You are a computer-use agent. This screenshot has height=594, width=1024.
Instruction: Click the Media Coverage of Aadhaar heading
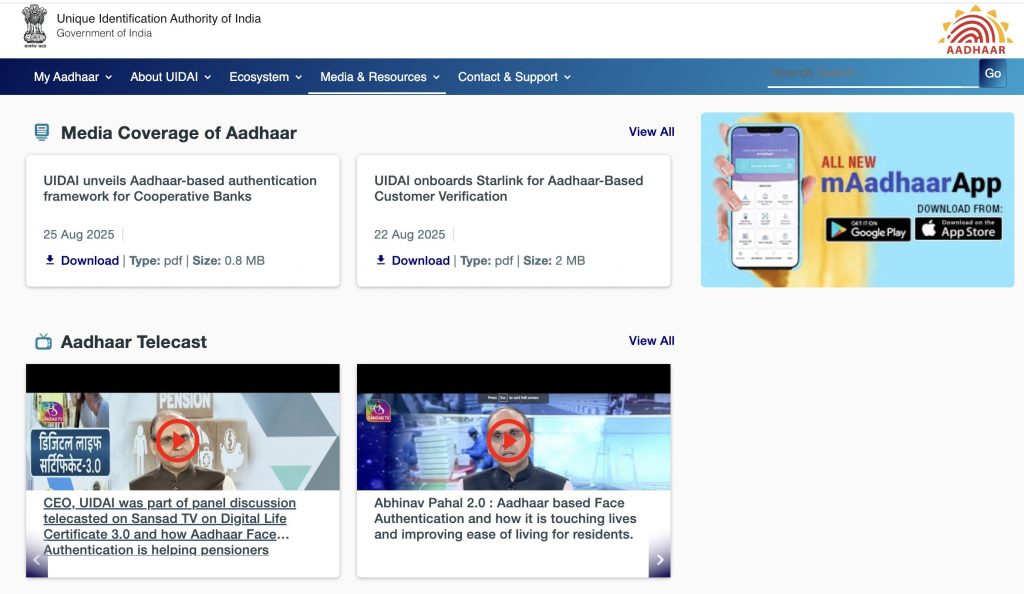(x=178, y=133)
